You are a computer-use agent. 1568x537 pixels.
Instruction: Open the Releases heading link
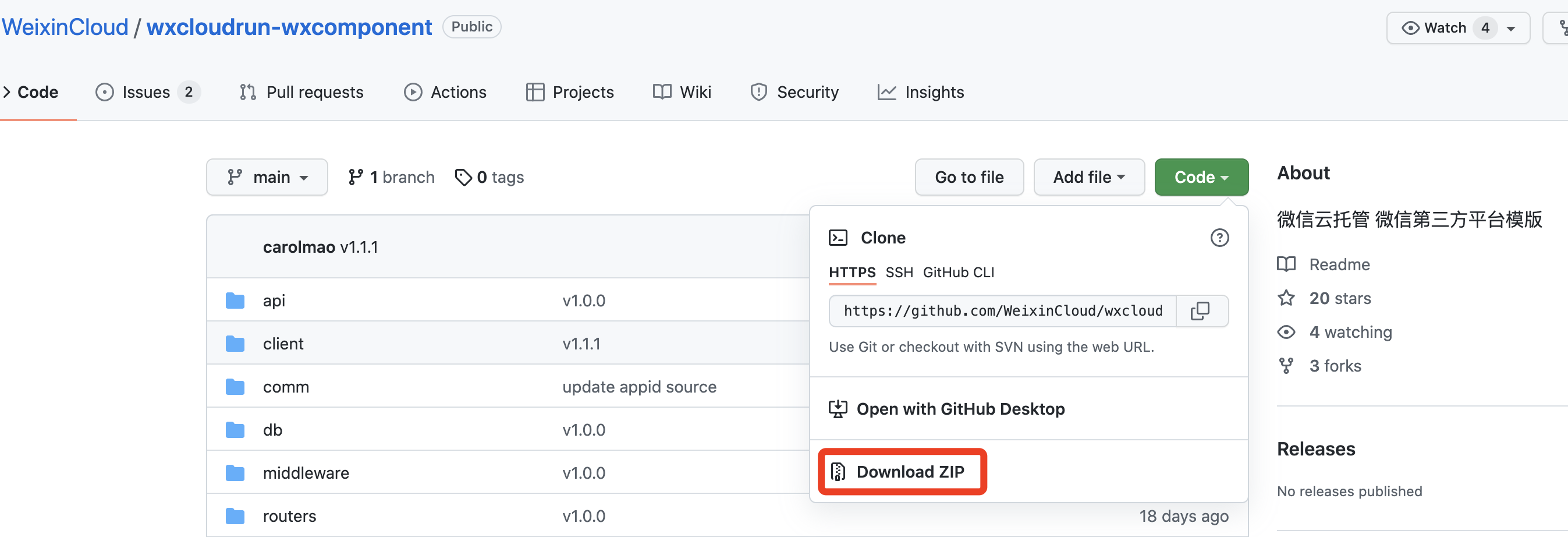[1316, 448]
